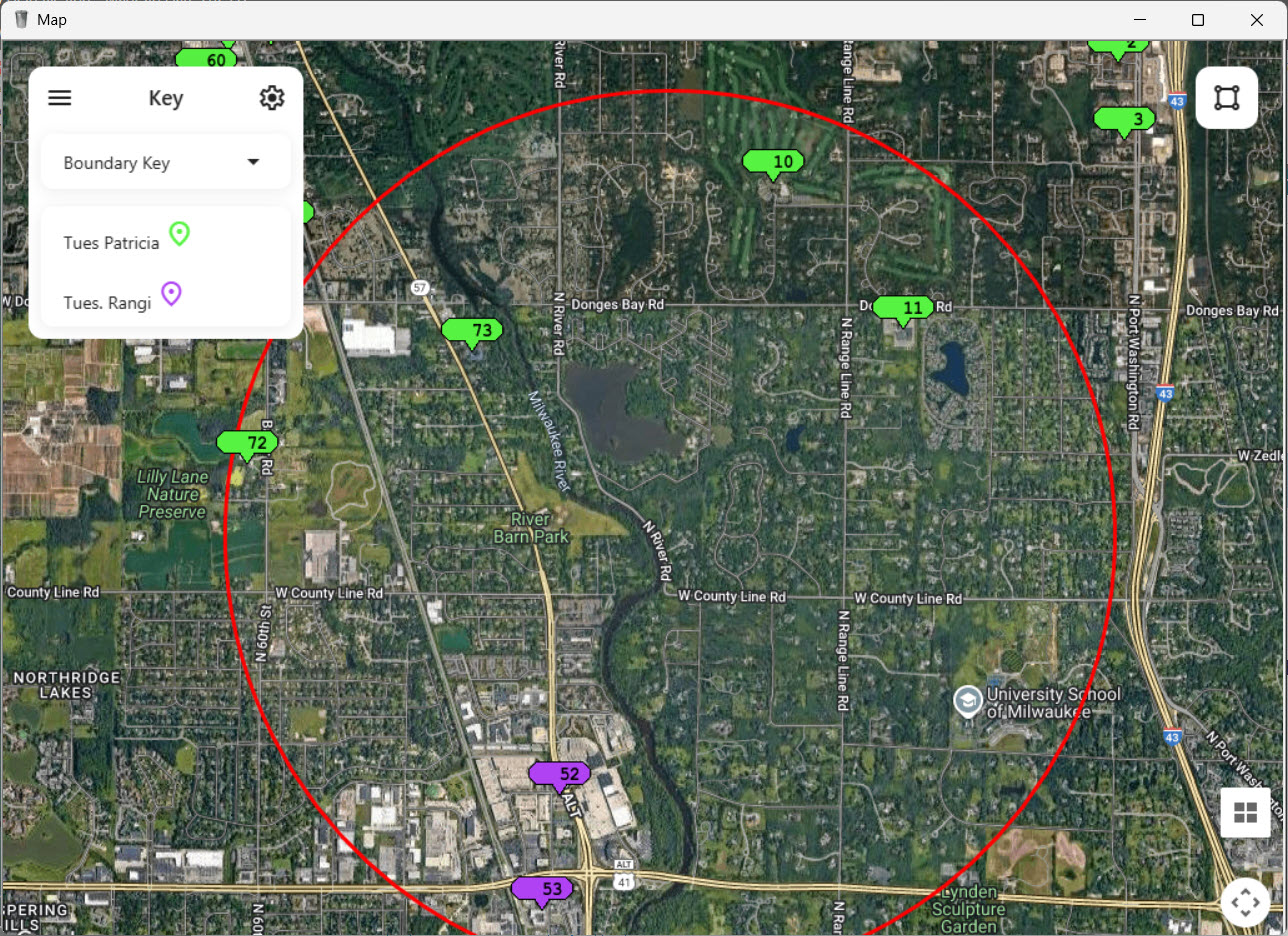Select green map marker 73

(472, 331)
